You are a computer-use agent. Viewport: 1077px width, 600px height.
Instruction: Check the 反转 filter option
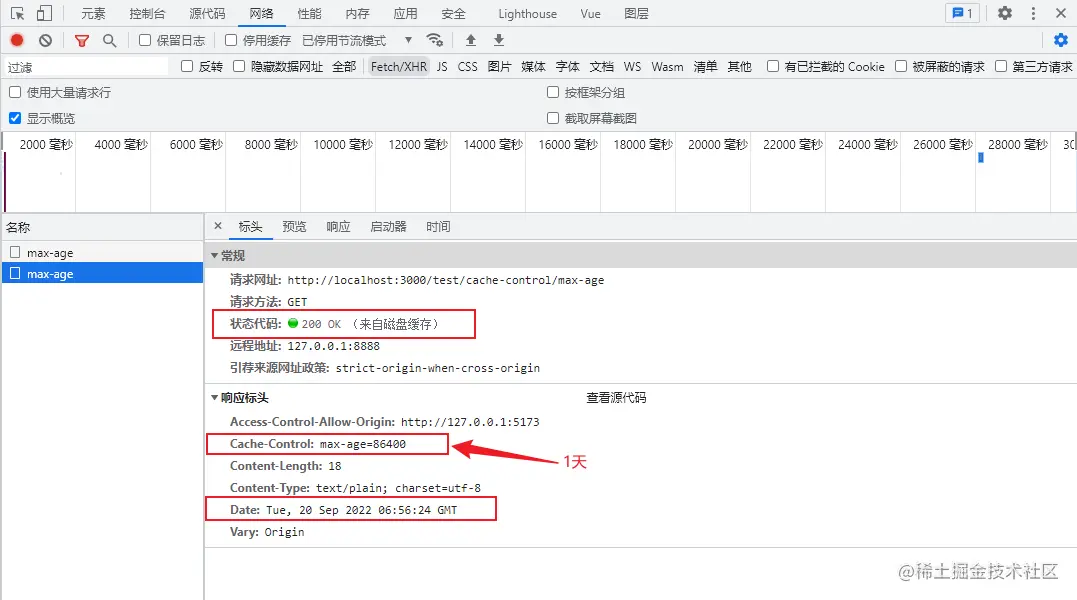click(187, 66)
